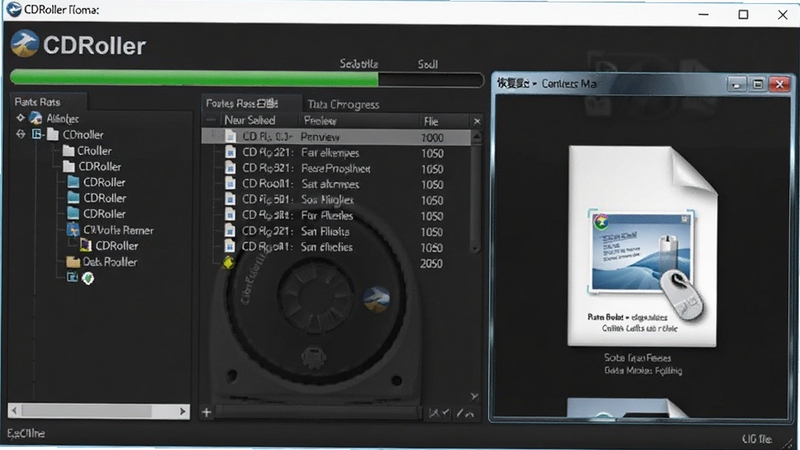Image resolution: width=800 pixels, height=450 pixels.
Task: Click the file icon of San Filiolta row
Action: pos(231,231)
